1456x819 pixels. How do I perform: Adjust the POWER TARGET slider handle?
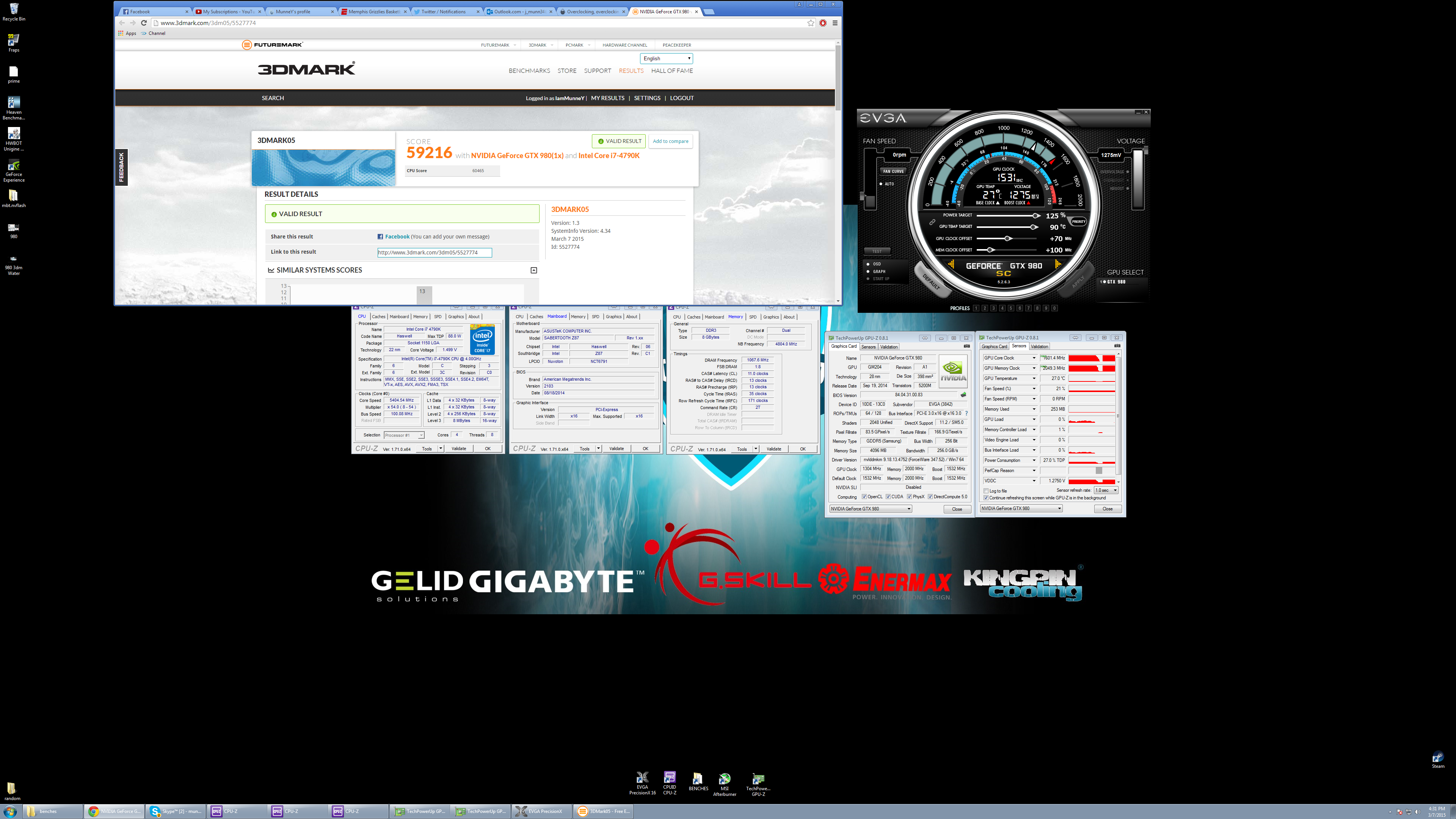(1036, 215)
